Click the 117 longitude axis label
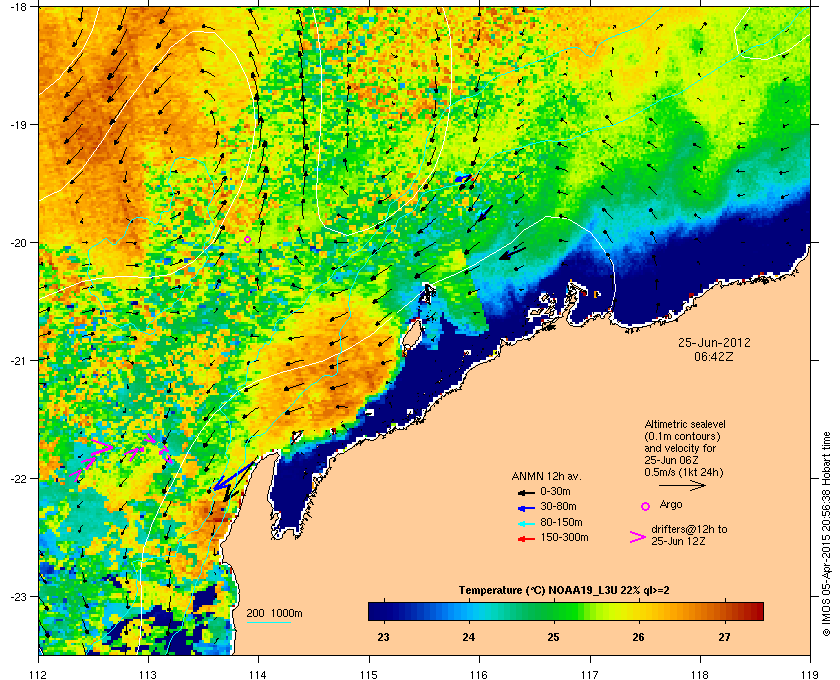840x680 pixels. 589,674
